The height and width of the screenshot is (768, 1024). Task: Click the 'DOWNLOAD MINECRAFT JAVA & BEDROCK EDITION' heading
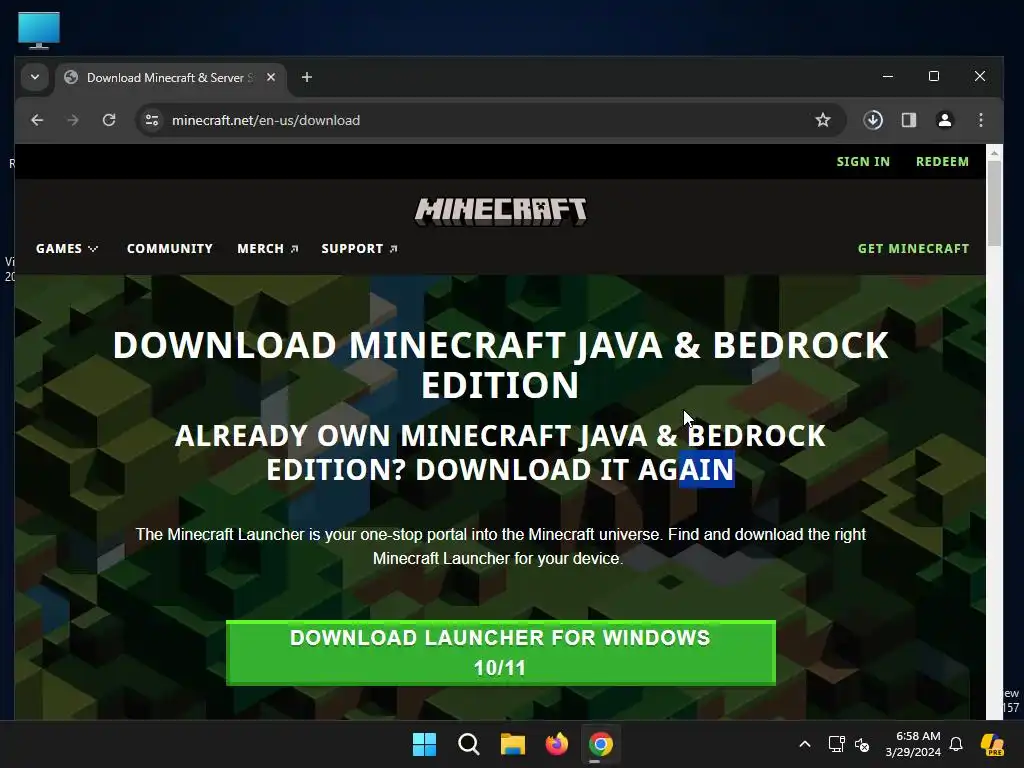[501, 364]
